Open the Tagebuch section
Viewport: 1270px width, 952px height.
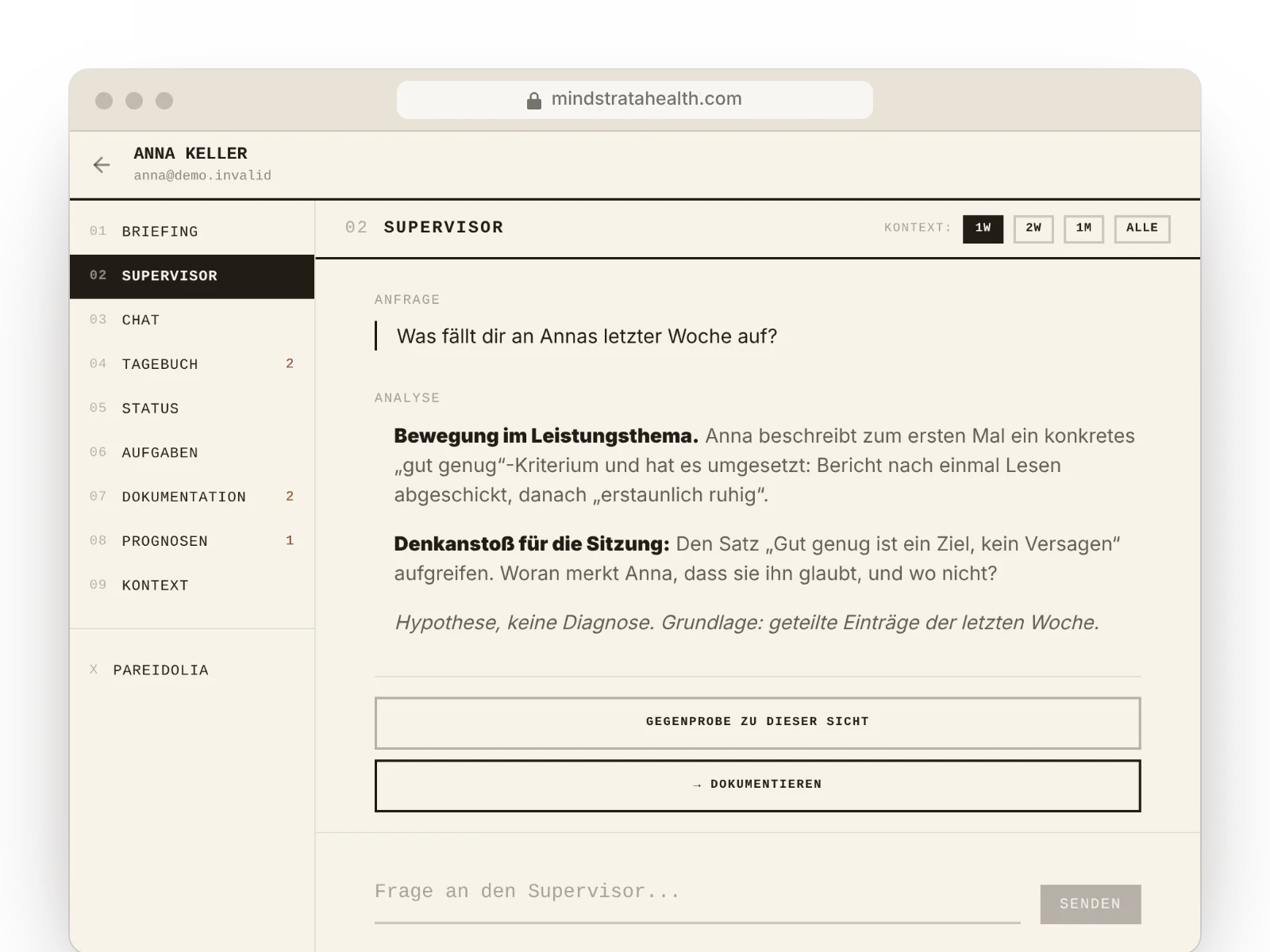[x=192, y=364]
